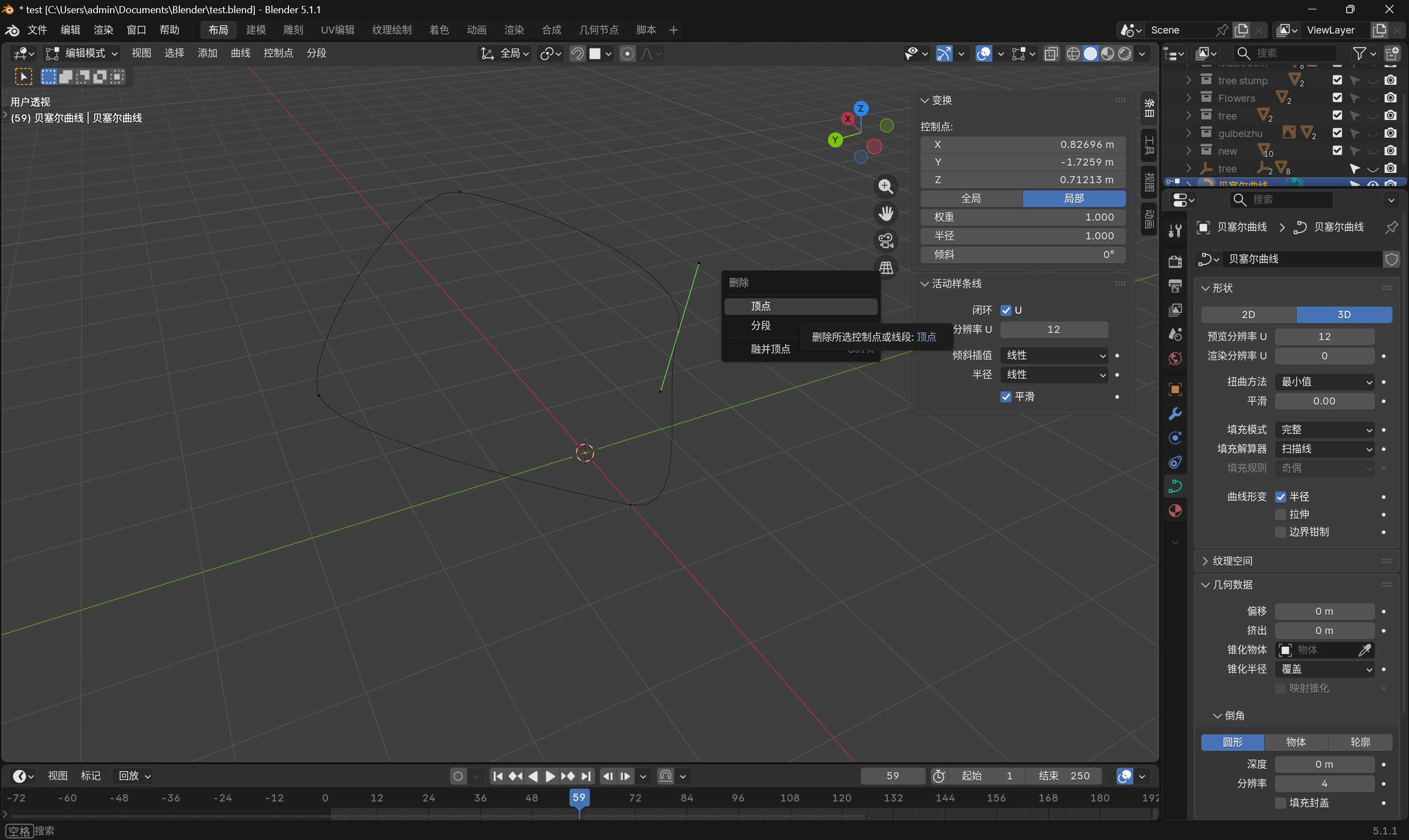Toggle X-ray display icon in header

coord(1051,54)
